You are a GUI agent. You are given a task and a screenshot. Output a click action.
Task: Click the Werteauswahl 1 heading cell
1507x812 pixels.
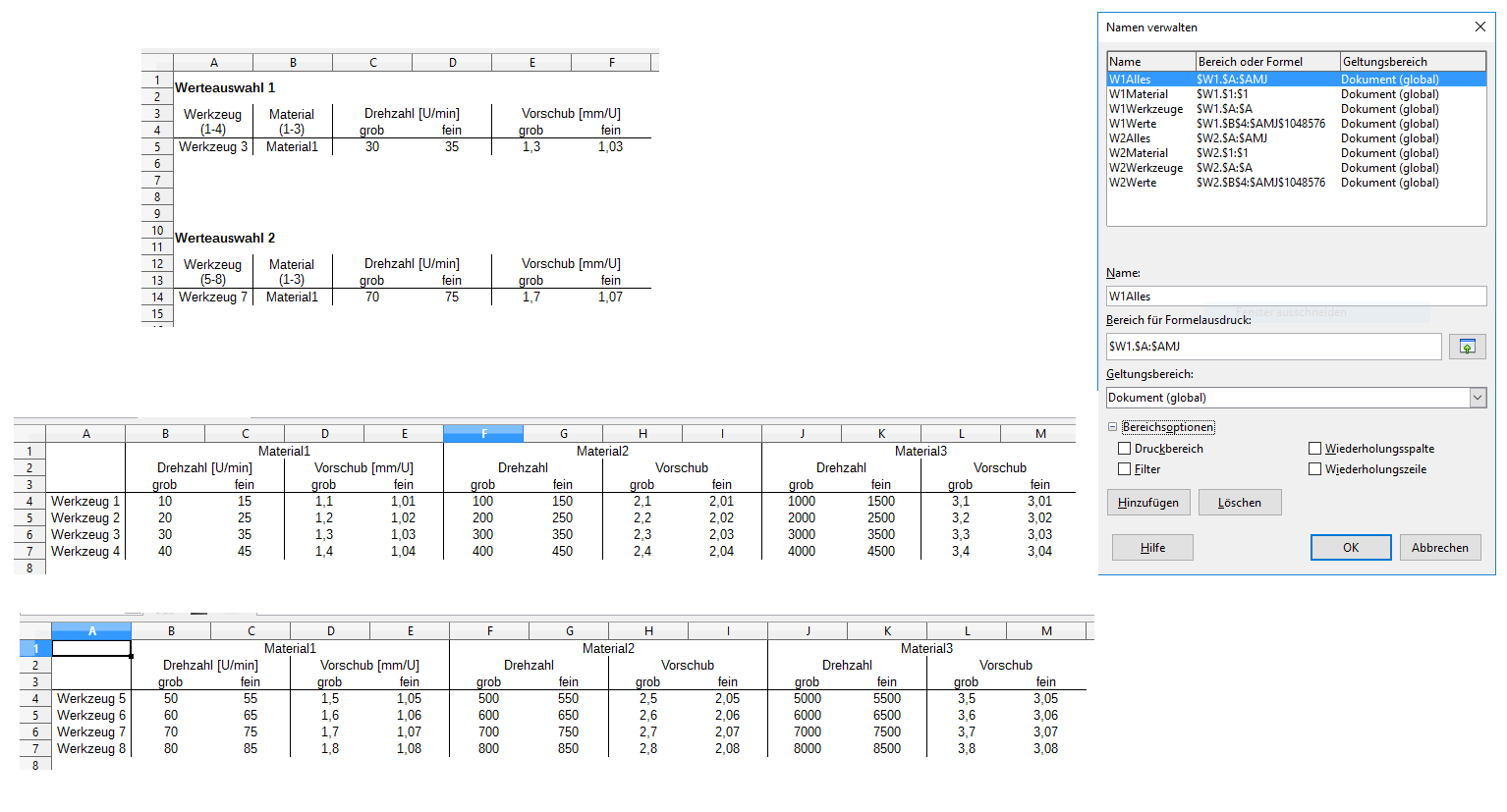(x=225, y=87)
